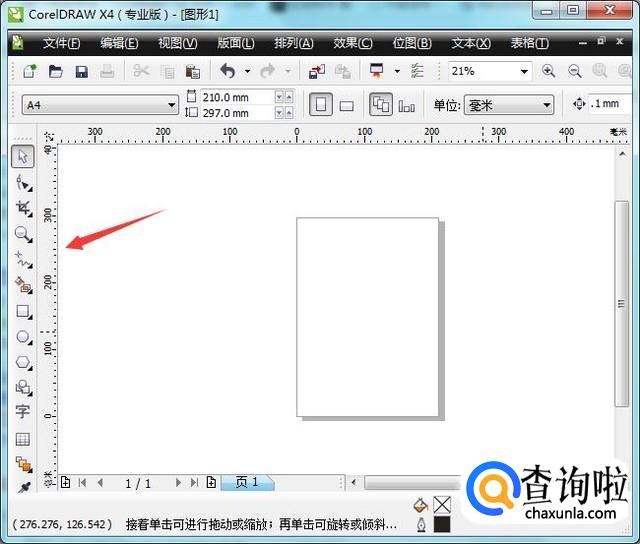Create a new document
640x544 pixels.
click(30, 71)
